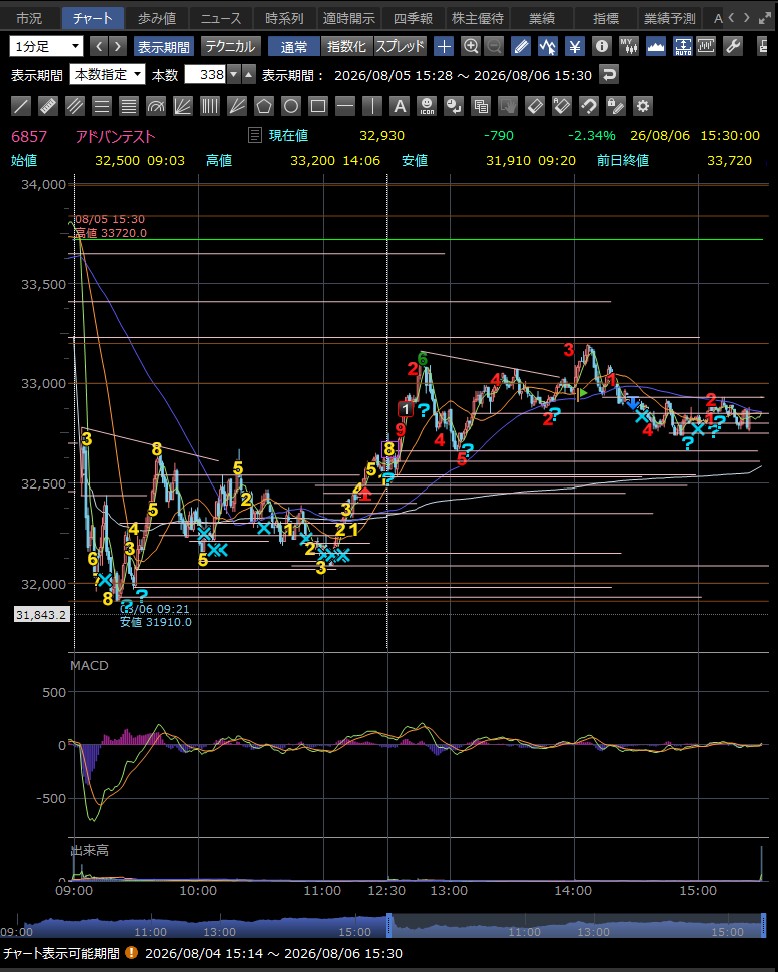Image resolution: width=778 pixels, height=972 pixels.
Task: Switch to the 指標 tab
Action: point(606,18)
